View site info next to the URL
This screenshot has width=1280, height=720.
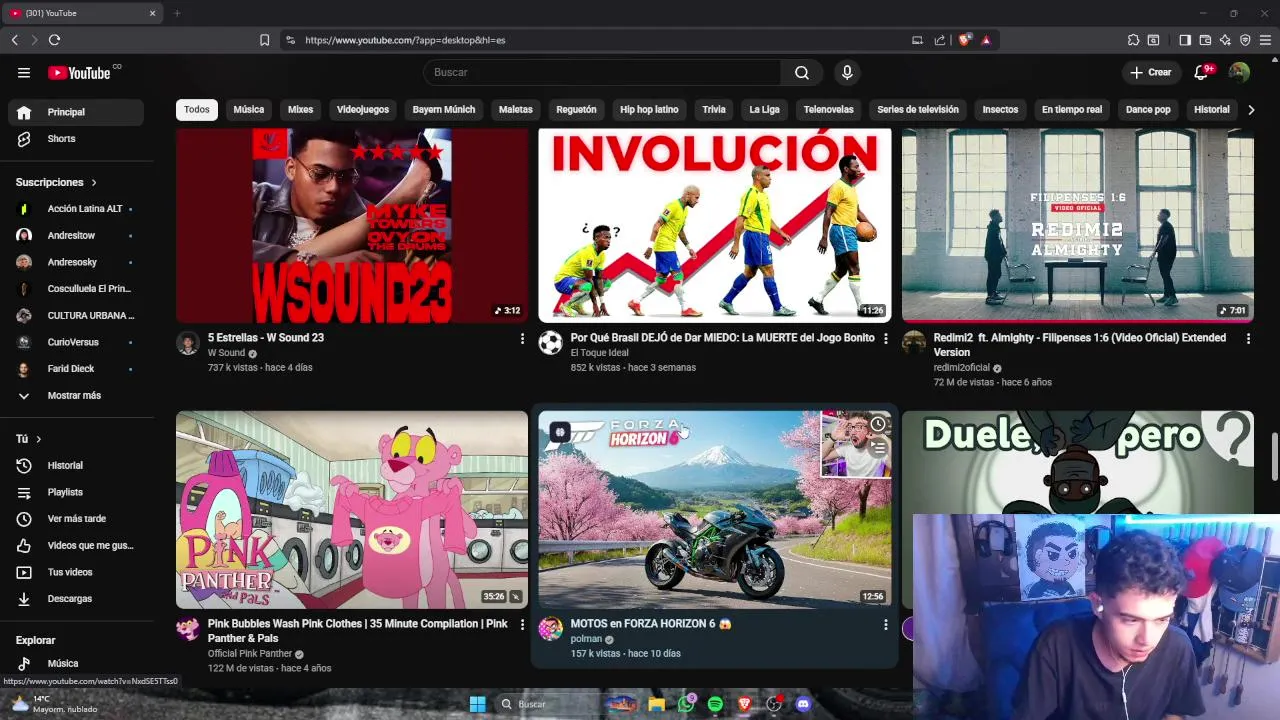pyautogui.click(x=290, y=40)
